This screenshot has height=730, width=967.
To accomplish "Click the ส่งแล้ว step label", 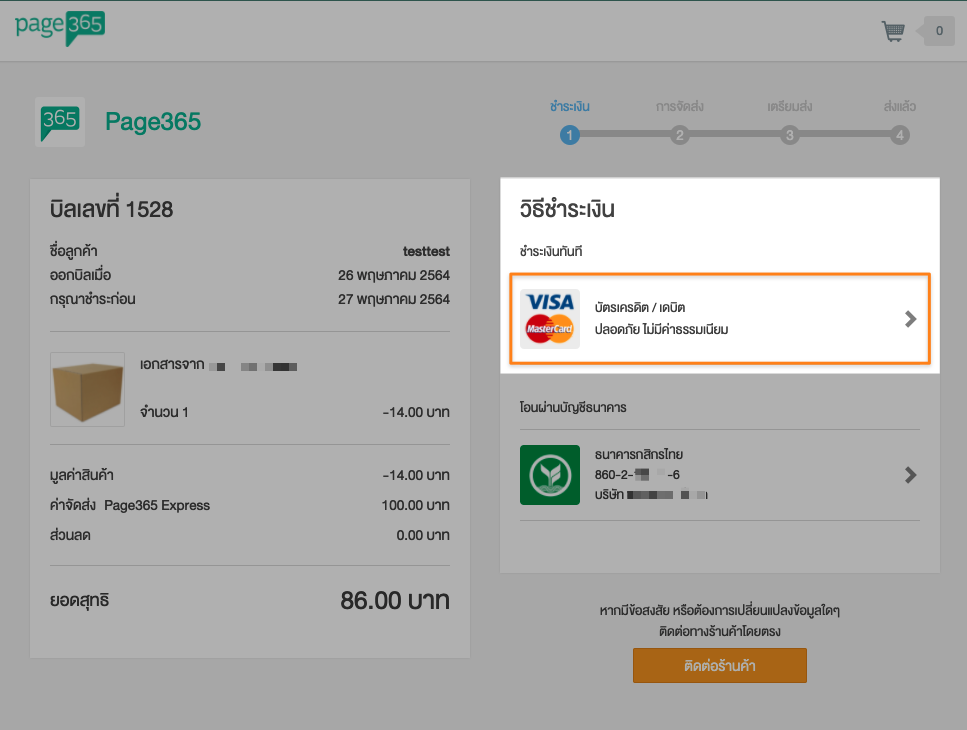I will [x=900, y=106].
